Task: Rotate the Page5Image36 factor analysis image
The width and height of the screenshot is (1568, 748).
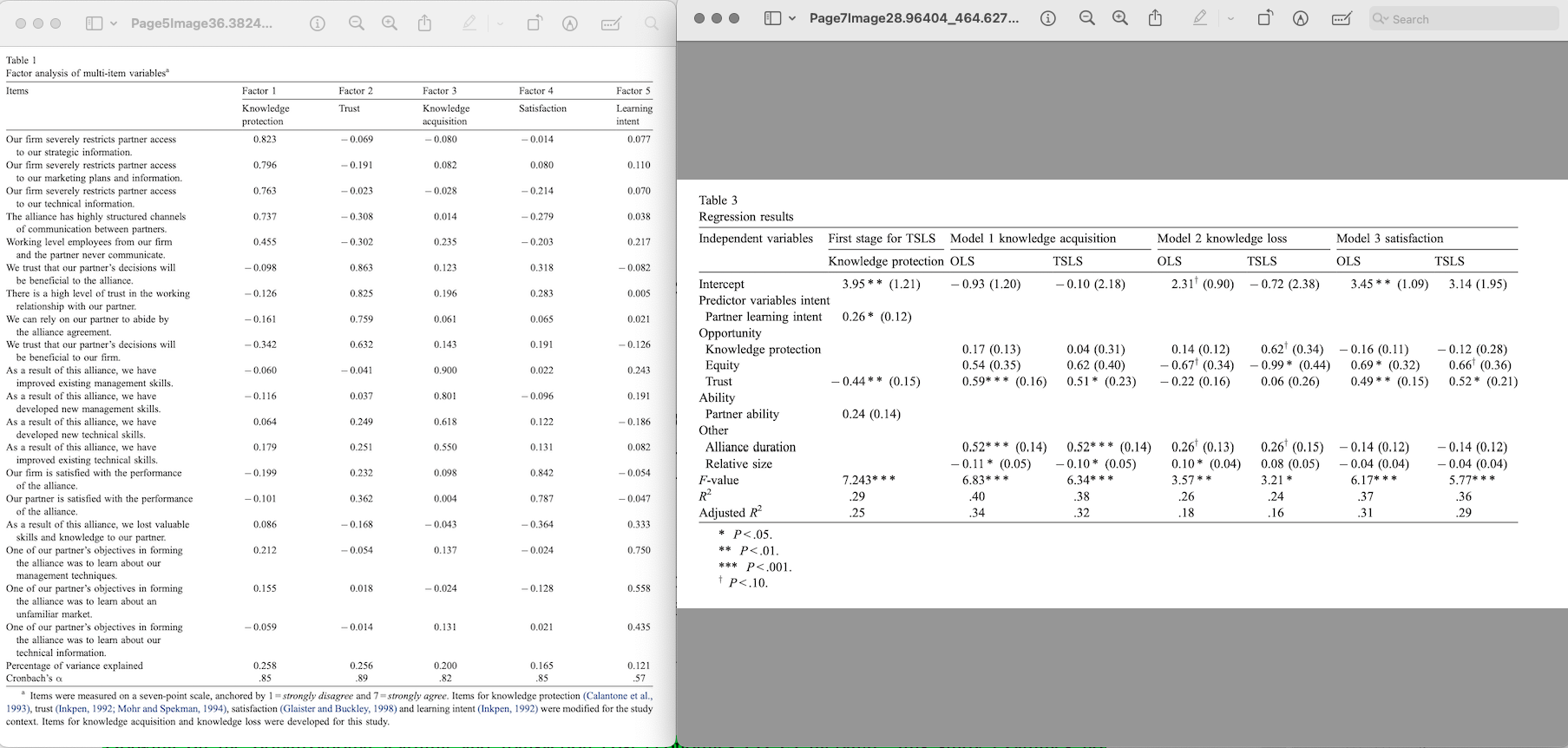Action: click(535, 23)
